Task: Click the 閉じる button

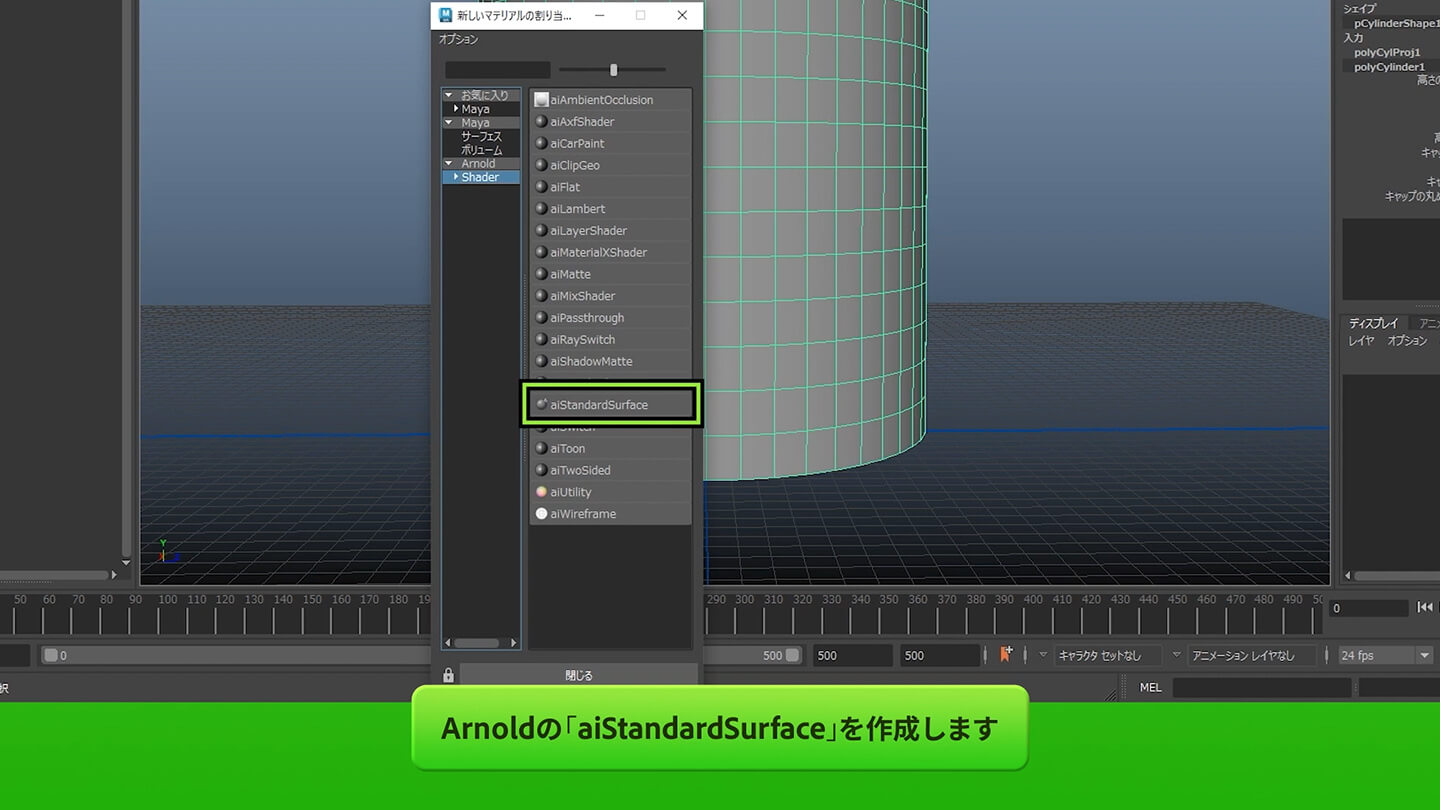Action: pyautogui.click(x=579, y=675)
